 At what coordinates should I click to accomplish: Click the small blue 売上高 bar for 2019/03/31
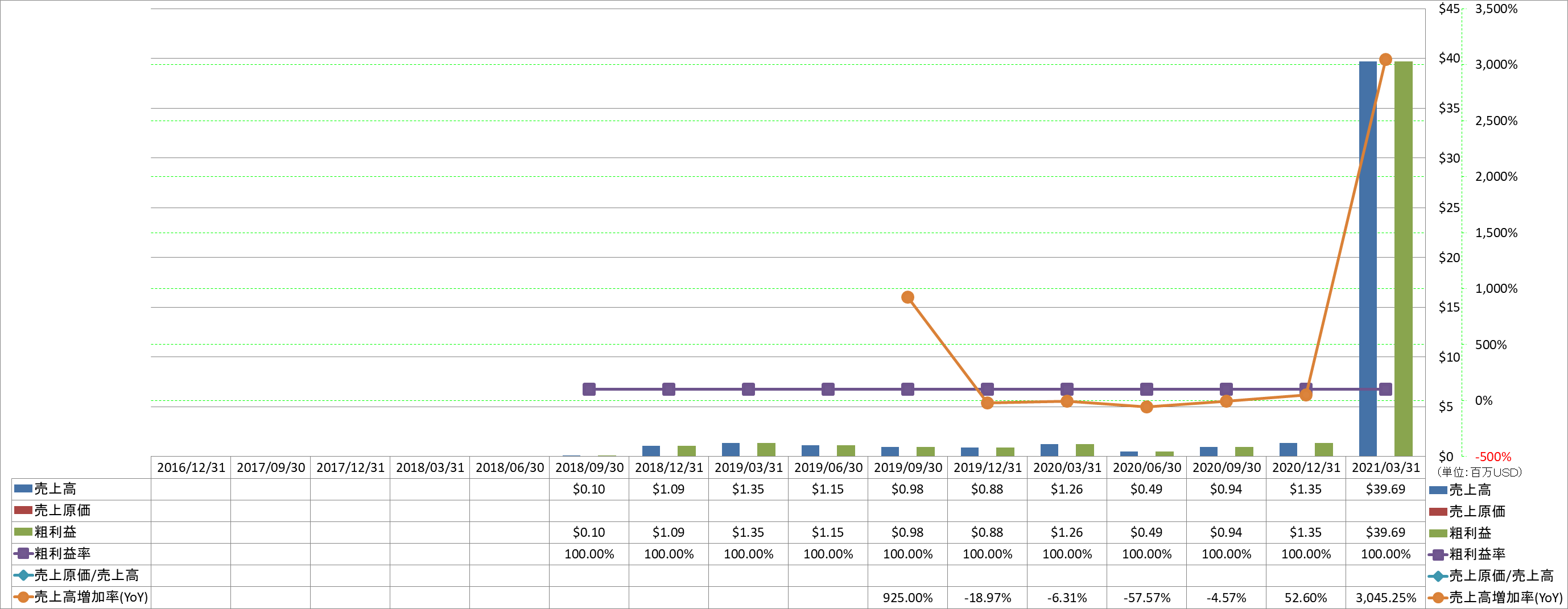click(731, 450)
